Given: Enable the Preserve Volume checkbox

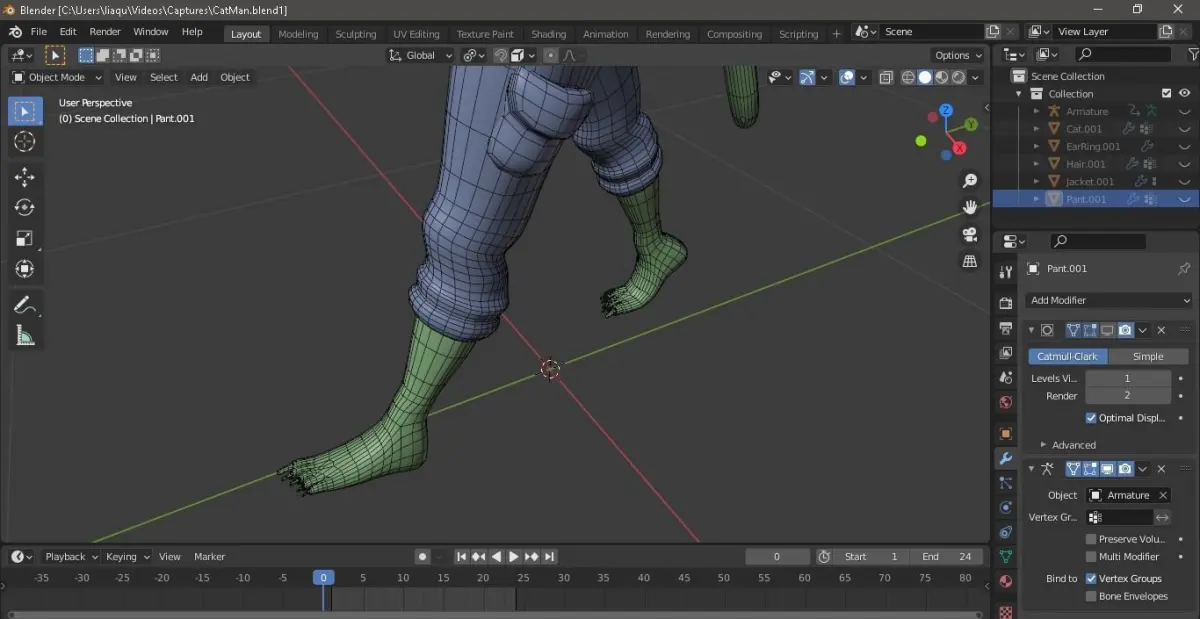Looking at the screenshot, I should tap(1091, 539).
